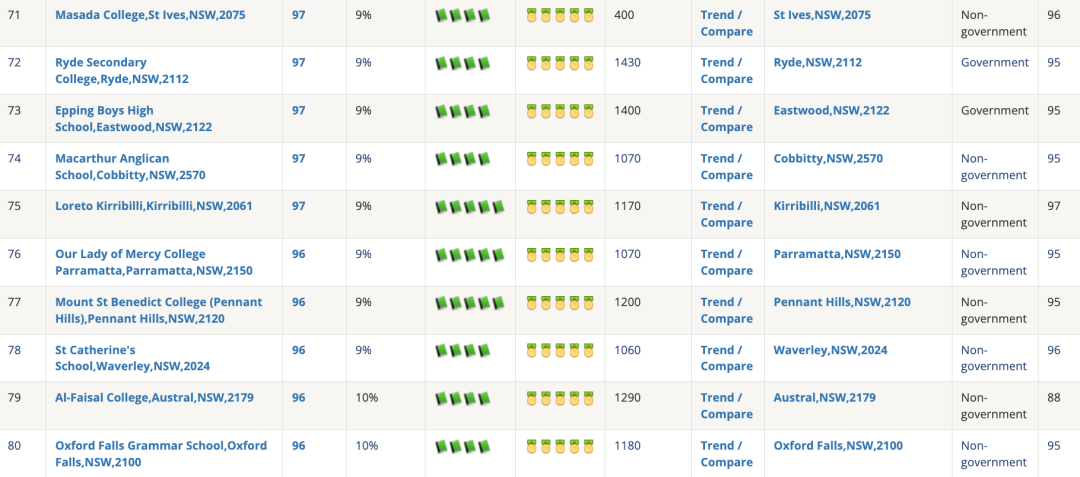This screenshot has width=1080, height=477.
Task: Click score 96 link for Oxford Falls Grammar
Action: (298, 445)
